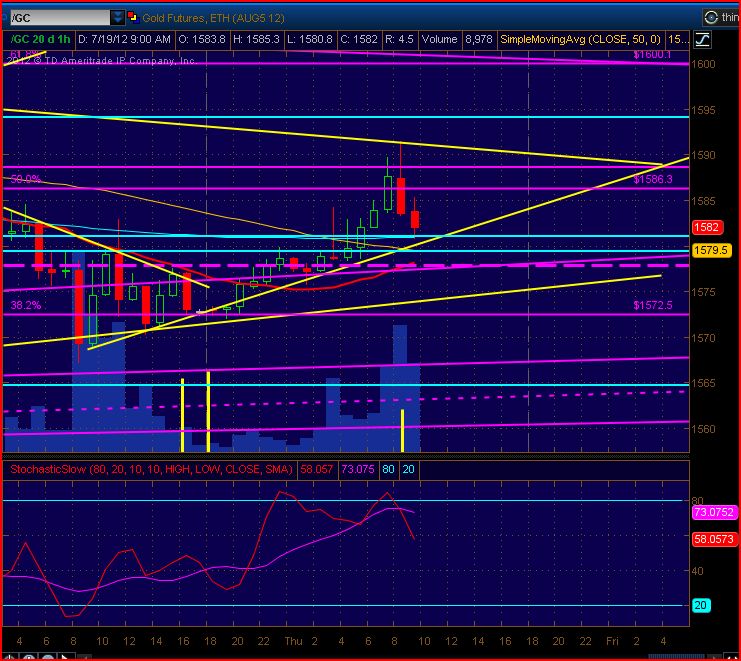
Task: Click the '$1572.5' Fibonacci level label
Action: click(x=653, y=305)
